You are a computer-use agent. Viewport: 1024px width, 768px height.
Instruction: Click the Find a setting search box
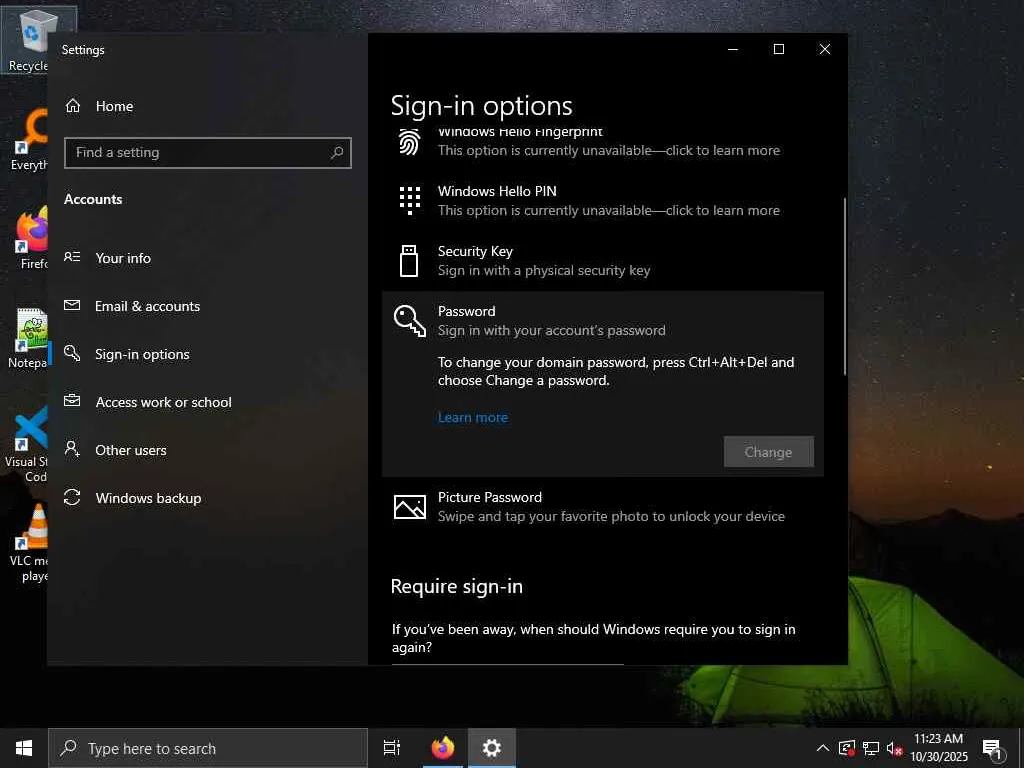tap(208, 153)
